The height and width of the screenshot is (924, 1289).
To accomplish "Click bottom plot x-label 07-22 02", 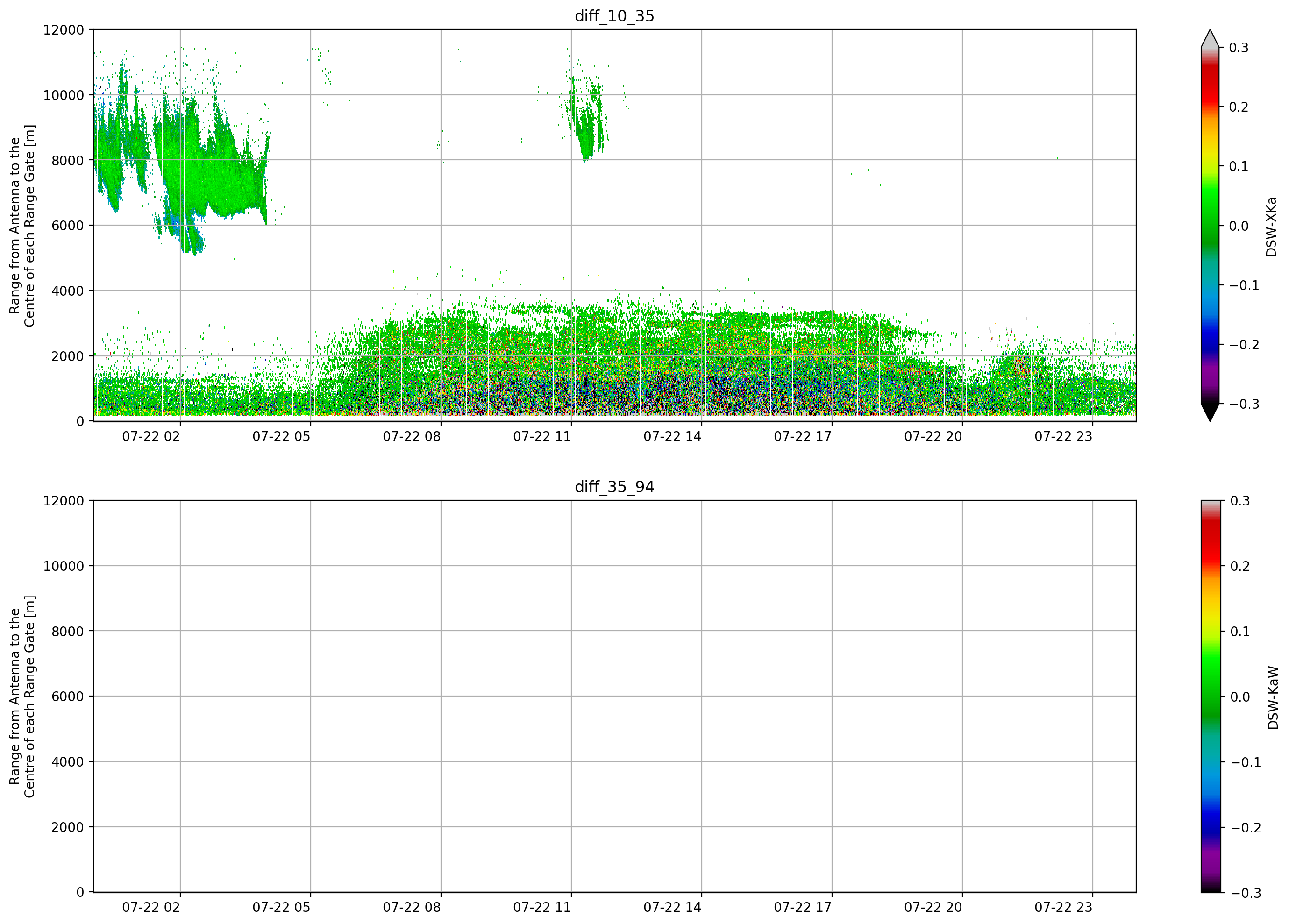I will pyautogui.click(x=150, y=908).
